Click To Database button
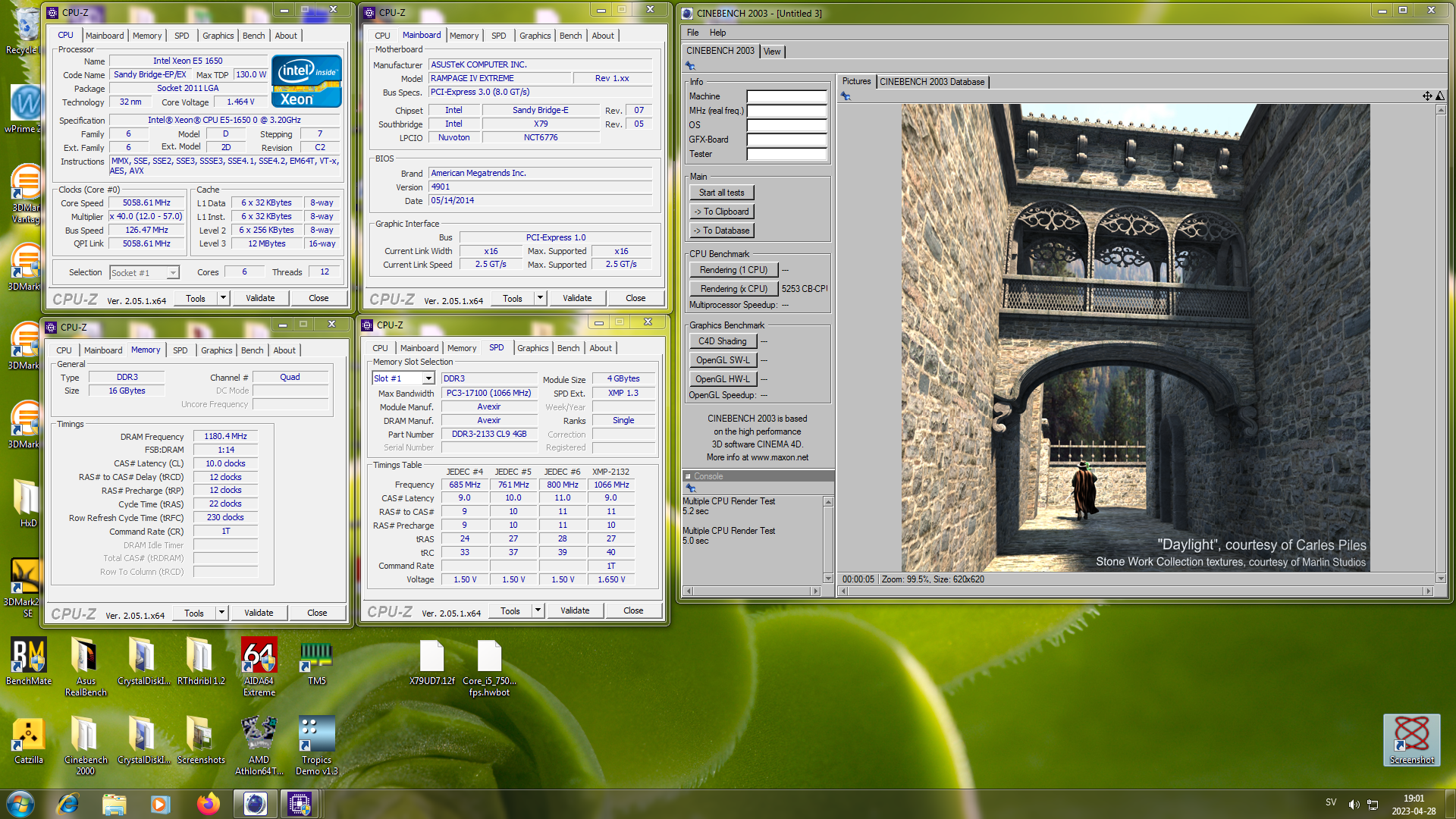Viewport: 1456px width, 819px height. point(721,231)
